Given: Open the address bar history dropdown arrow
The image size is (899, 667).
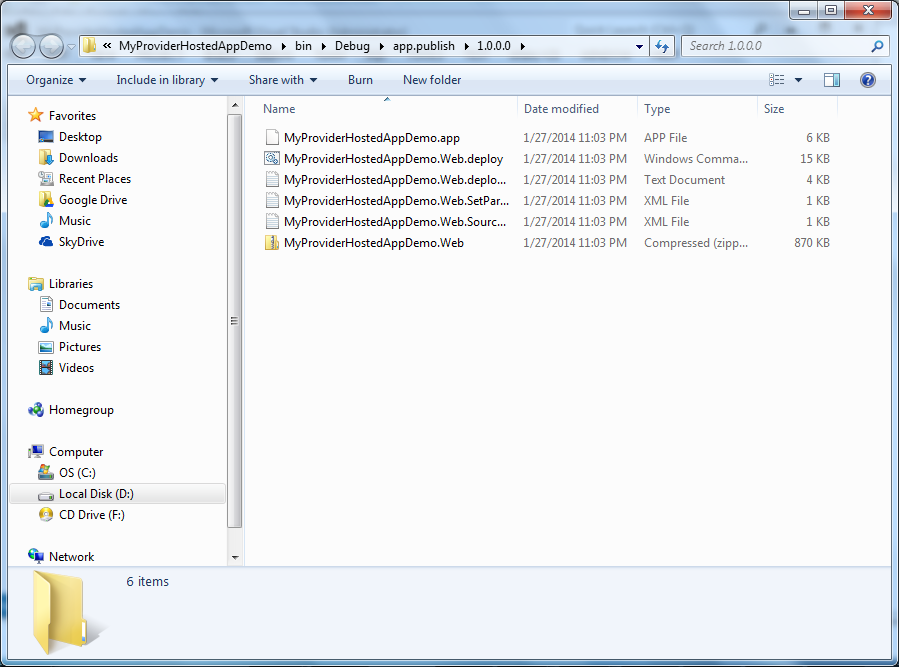Looking at the screenshot, I should coord(637,45).
